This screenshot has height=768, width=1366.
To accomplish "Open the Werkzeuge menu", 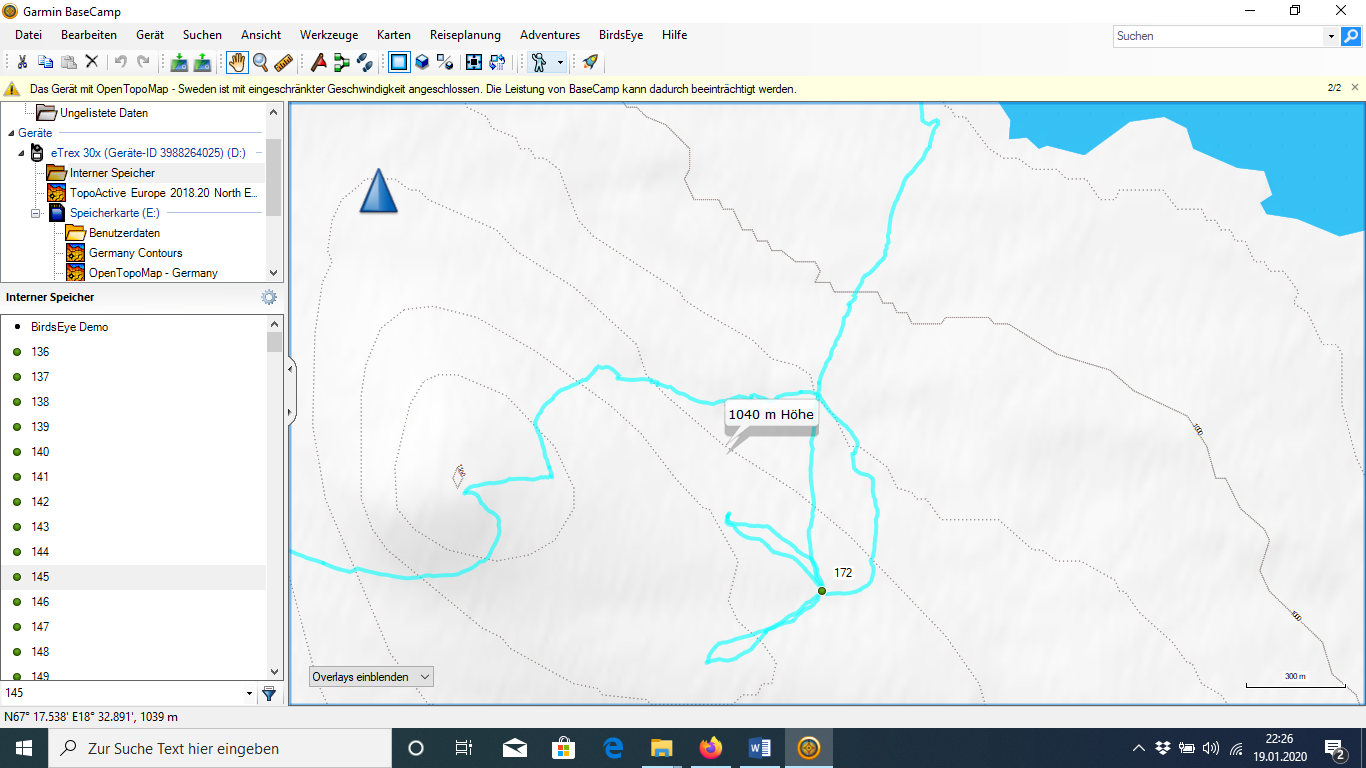I will 329,35.
